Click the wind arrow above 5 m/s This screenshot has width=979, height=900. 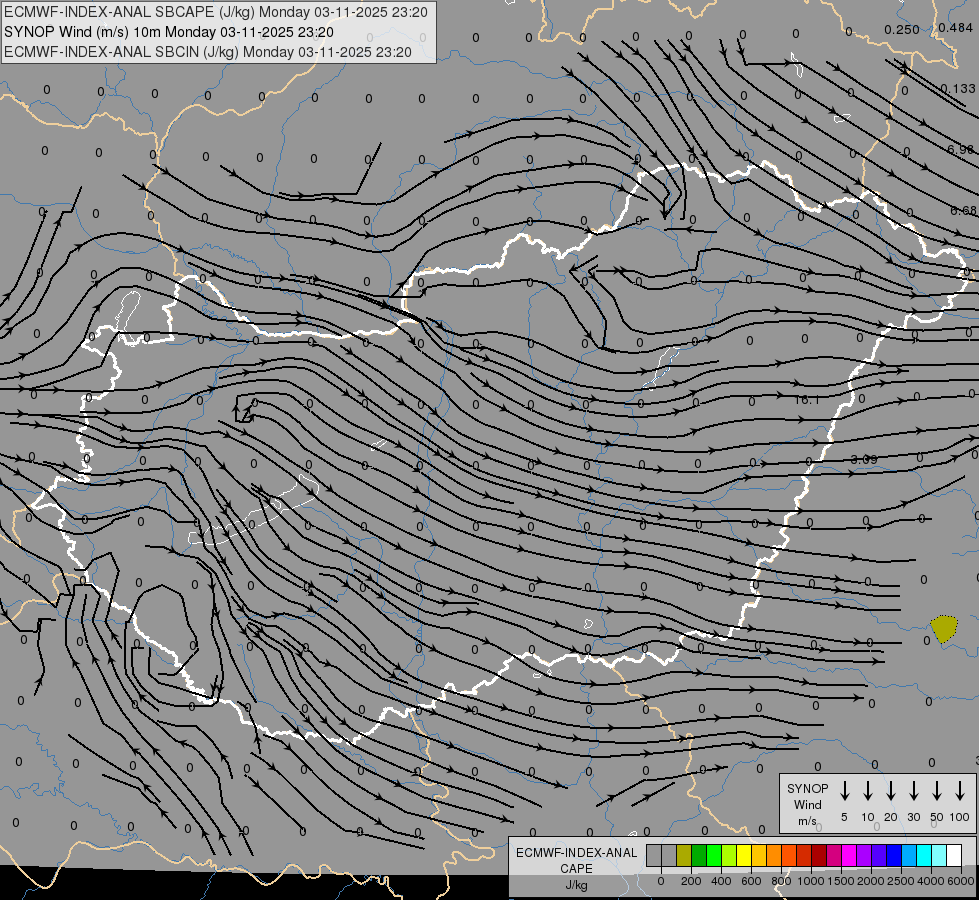coord(844,791)
